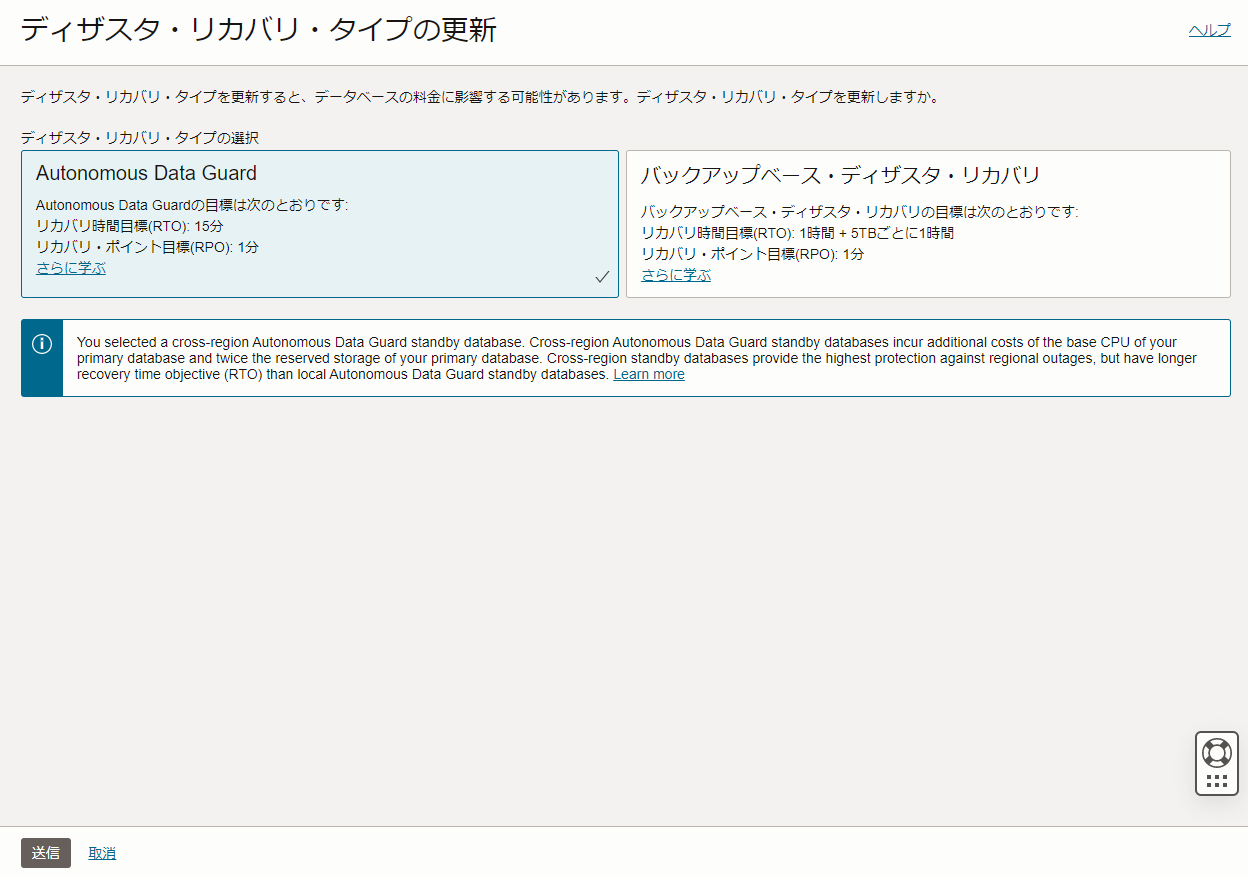Select the Autonomous Data Guard card
Screen dimensions: 1248x876
[x=320, y=224]
